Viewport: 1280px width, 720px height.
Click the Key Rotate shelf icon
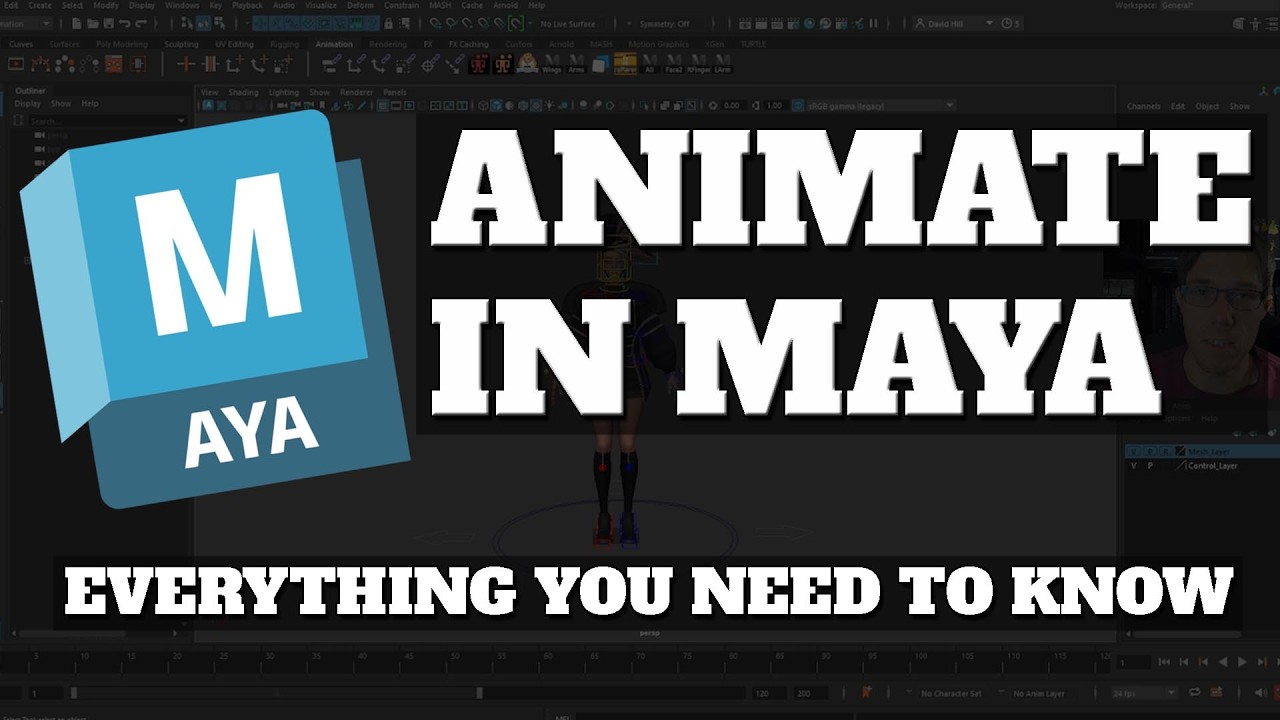(259, 64)
